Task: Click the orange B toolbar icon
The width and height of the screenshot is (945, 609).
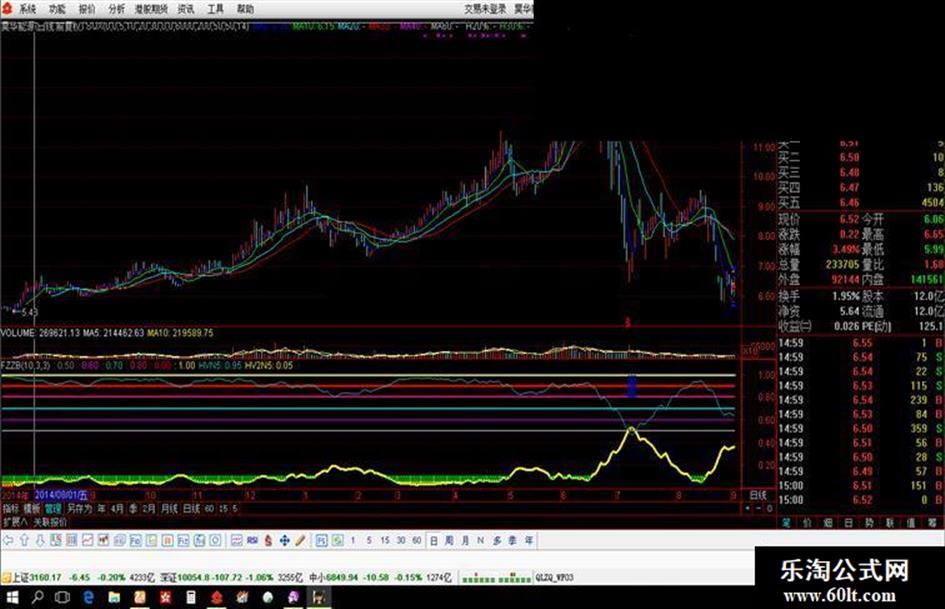Action: (x=168, y=540)
